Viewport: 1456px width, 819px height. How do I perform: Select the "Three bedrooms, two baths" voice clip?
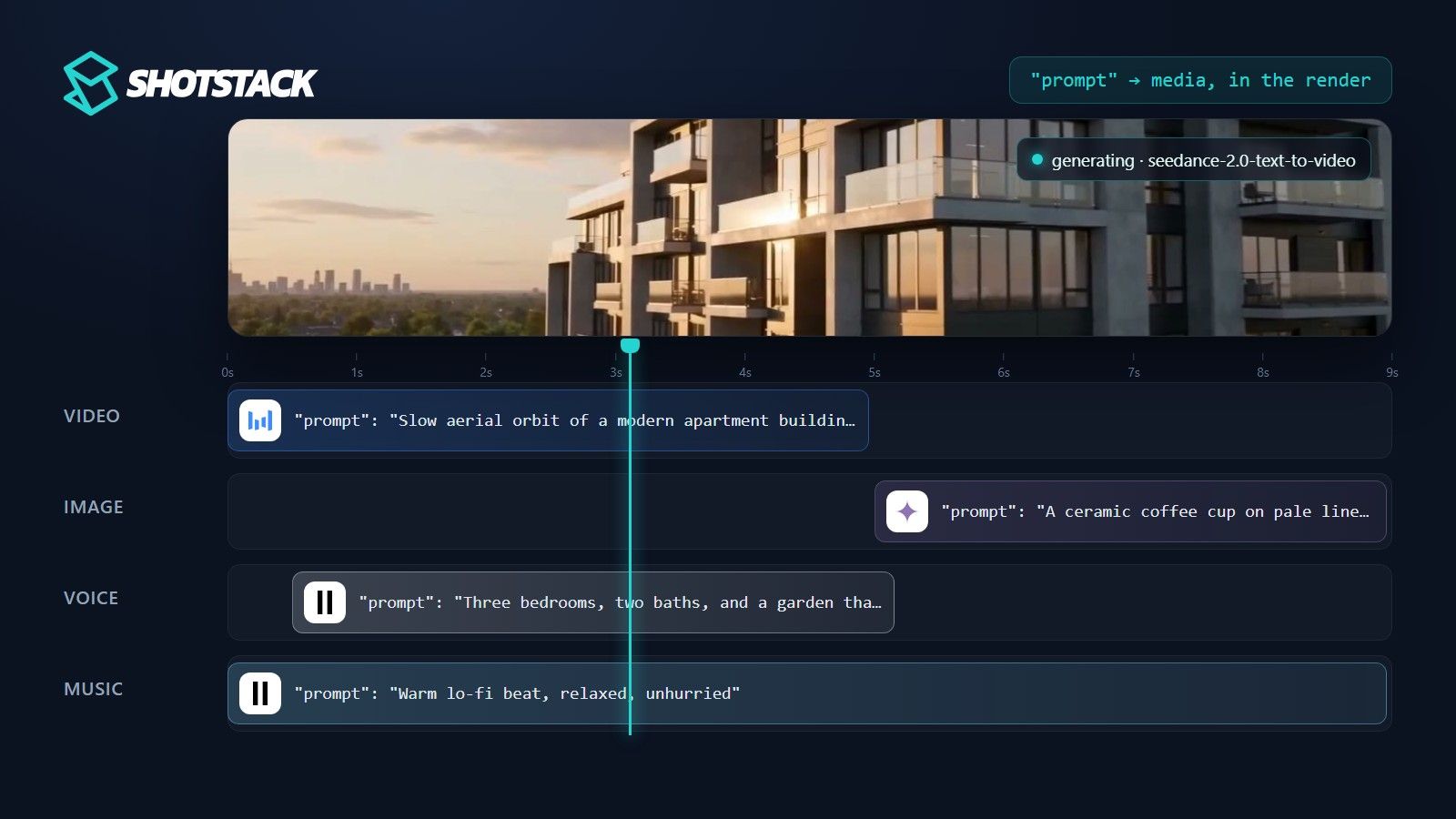coord(593,602)
